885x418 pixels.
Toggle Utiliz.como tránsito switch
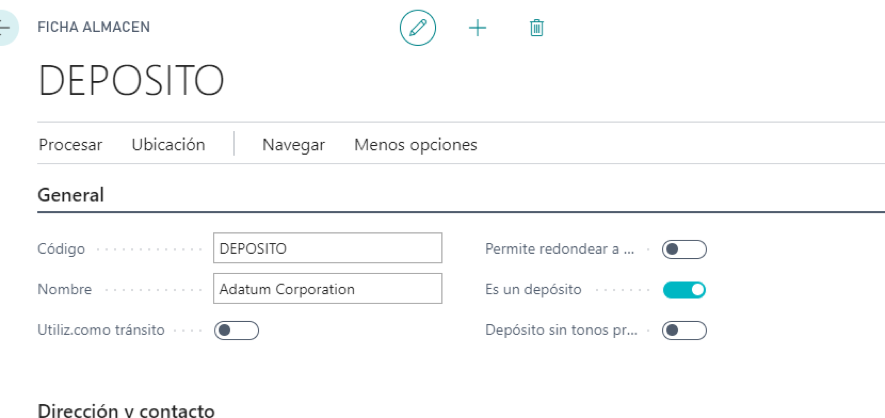[x=236, y=330]
